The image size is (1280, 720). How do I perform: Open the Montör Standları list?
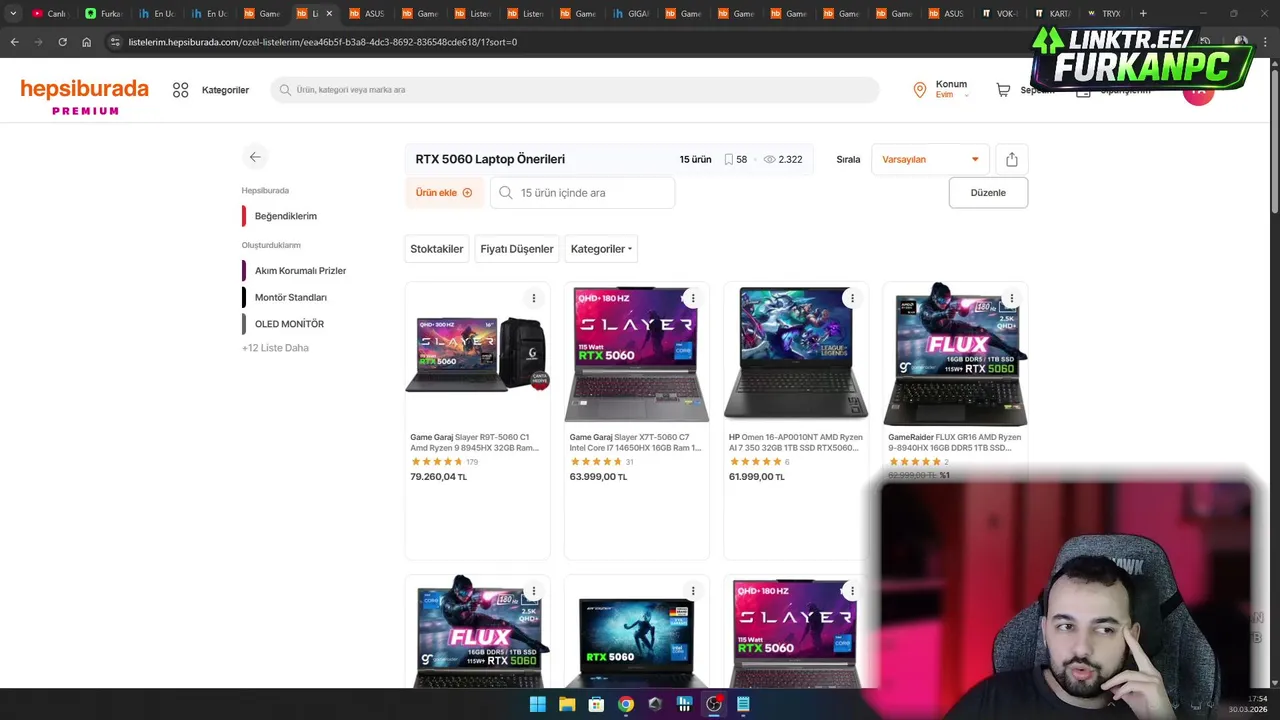[290, 297]
